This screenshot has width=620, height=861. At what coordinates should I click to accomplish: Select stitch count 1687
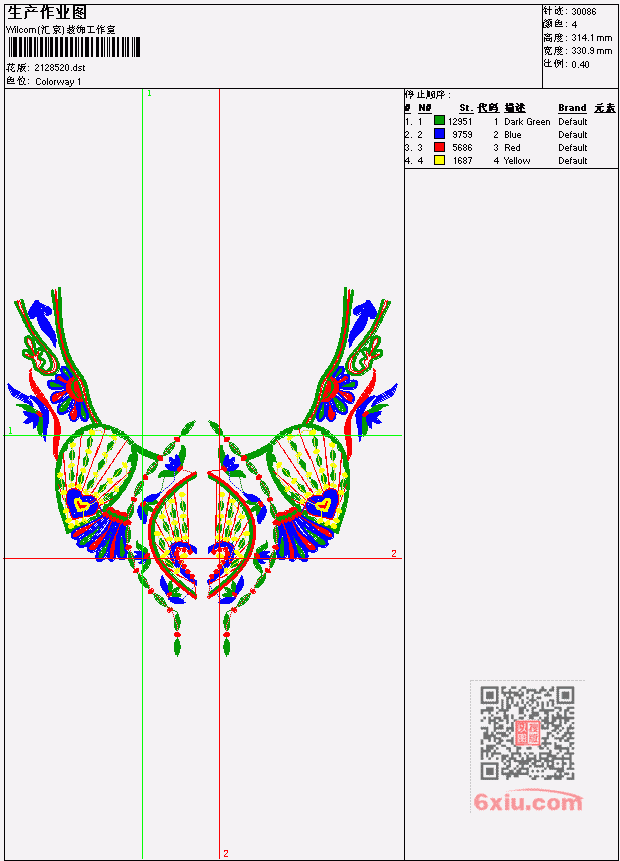[x=462, y=161]
